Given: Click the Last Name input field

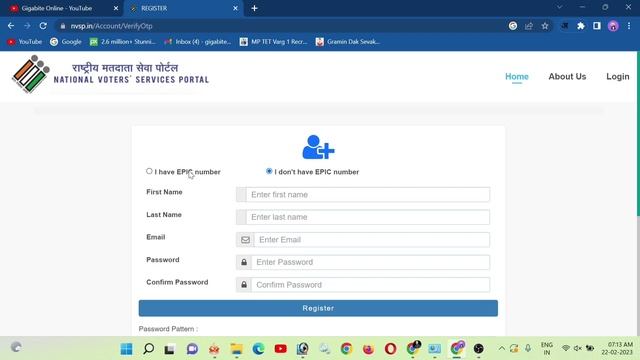Looking at the screenshot, I should [x=367, y=217].
